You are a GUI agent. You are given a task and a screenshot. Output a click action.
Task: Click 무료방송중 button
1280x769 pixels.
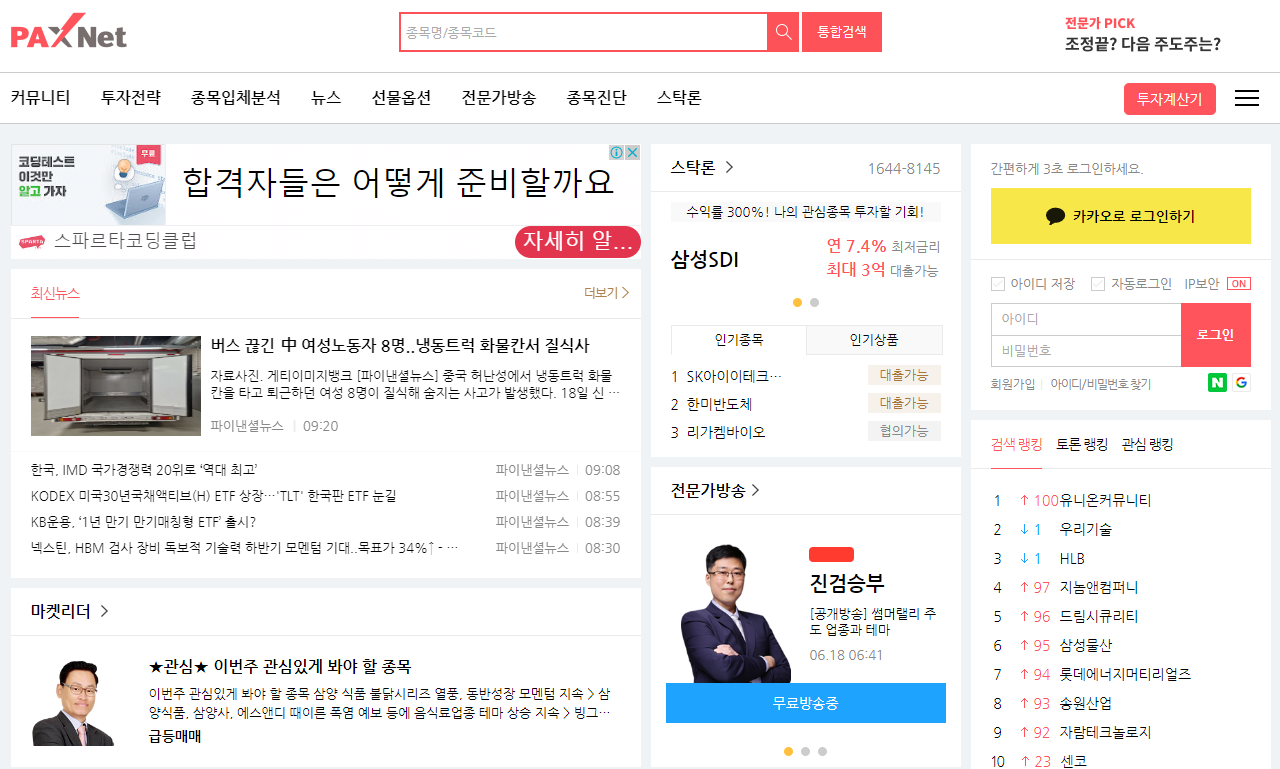[806, 703]
